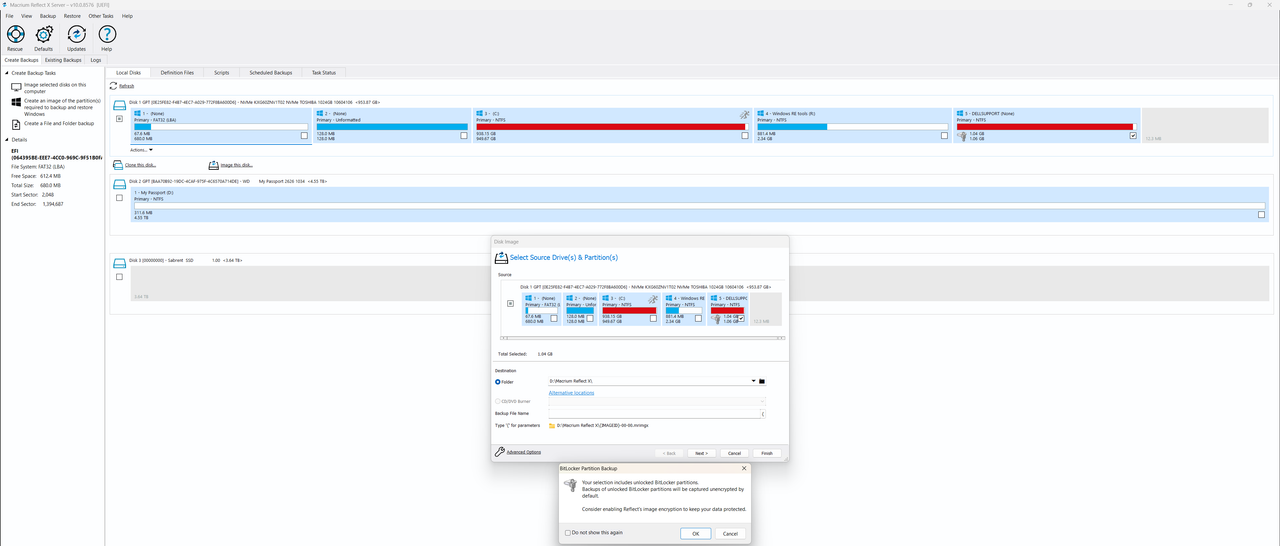1280x546 pixels.
Task: Open the Defaults settings gear
Action: click(x=44, y=34)
